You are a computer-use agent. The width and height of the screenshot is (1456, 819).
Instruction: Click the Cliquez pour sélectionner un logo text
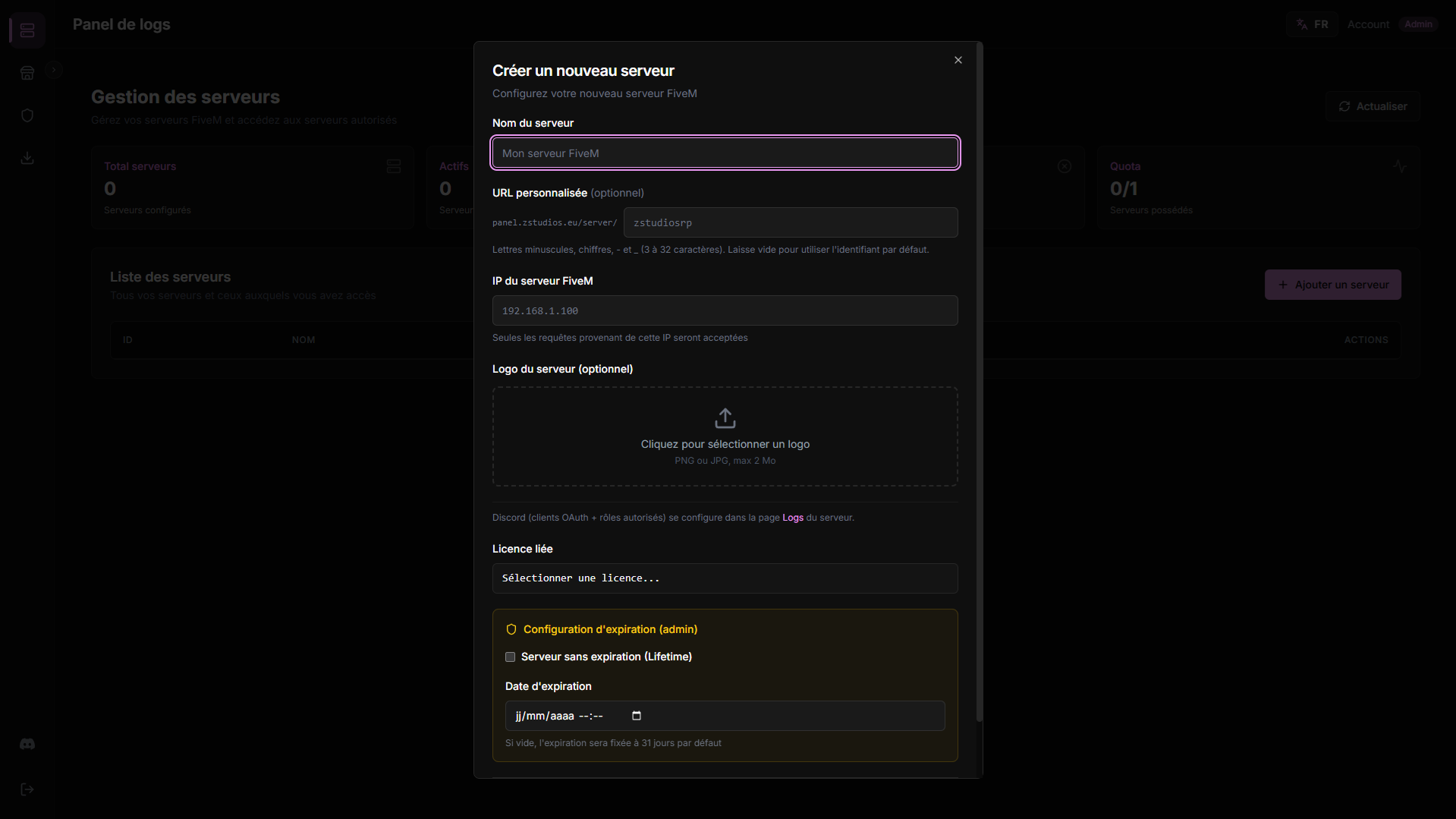pyautogui.click(x=725, y=444)
